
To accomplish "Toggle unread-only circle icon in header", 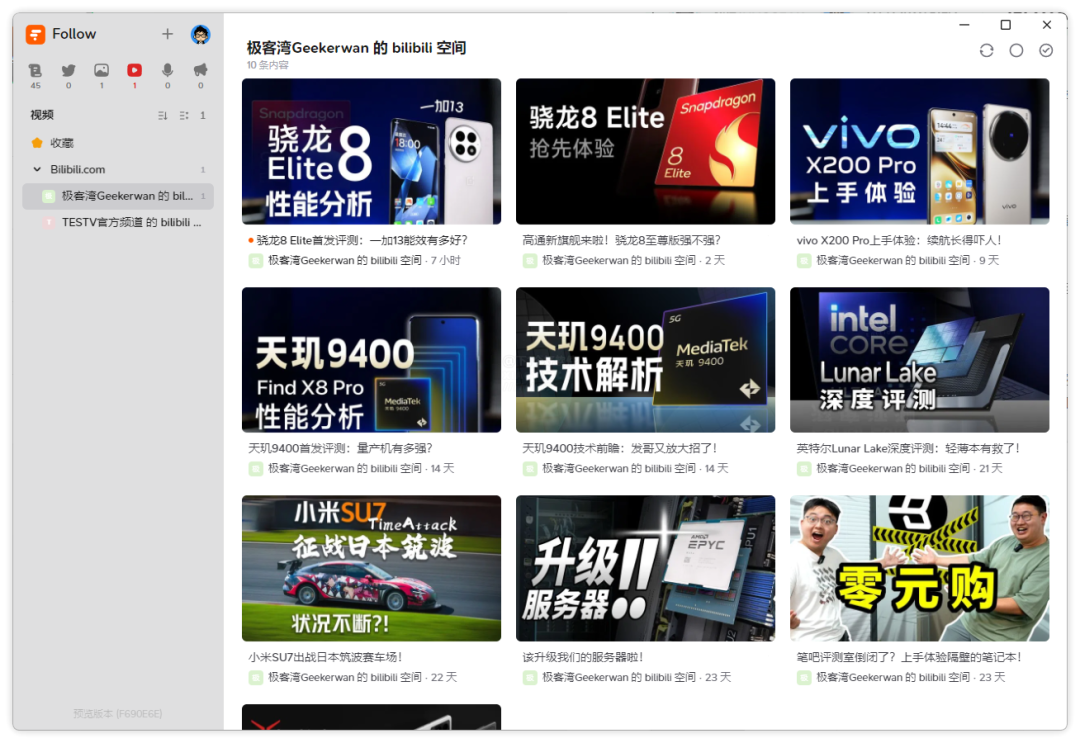I will click(x=1016, y=50).
